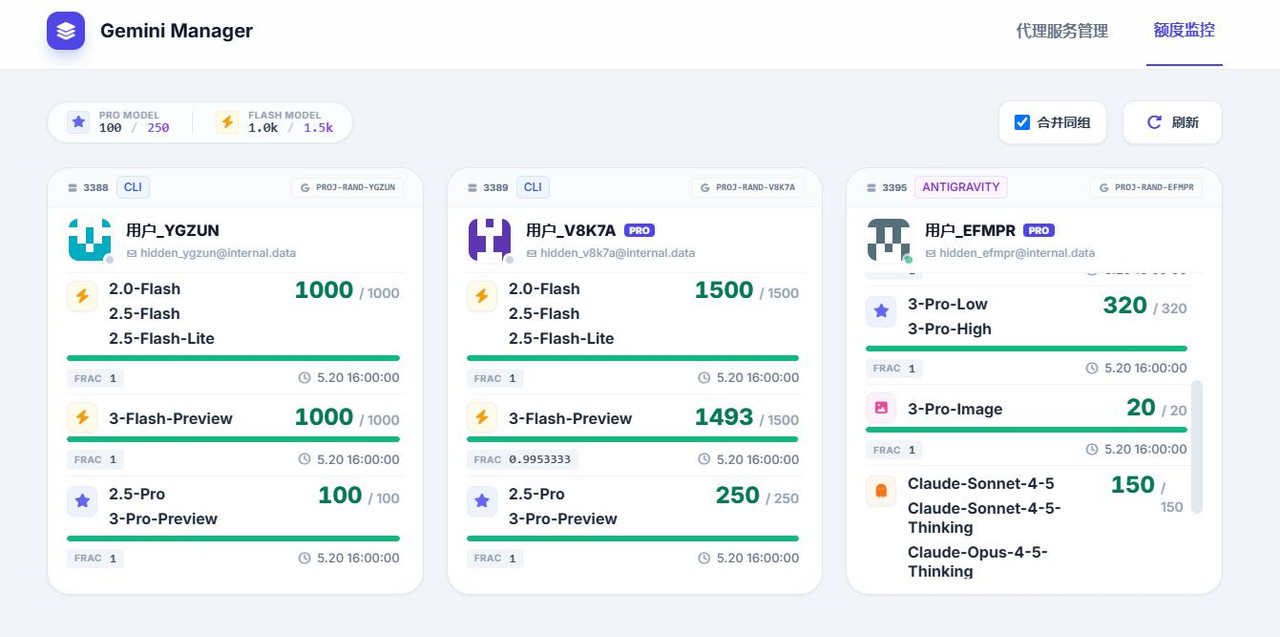Click the Gemini Manager title text
Screen dimensions: 1280x637
coord(176,31)
